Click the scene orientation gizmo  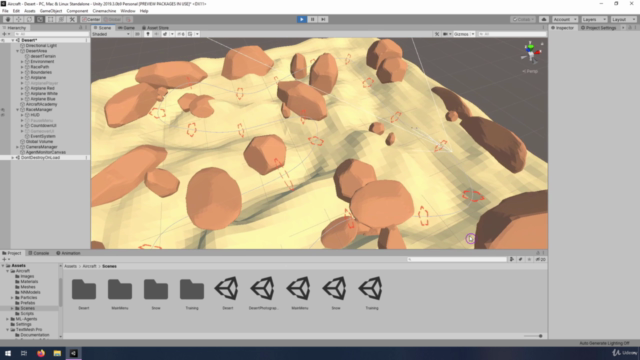[x=531, y=52]
